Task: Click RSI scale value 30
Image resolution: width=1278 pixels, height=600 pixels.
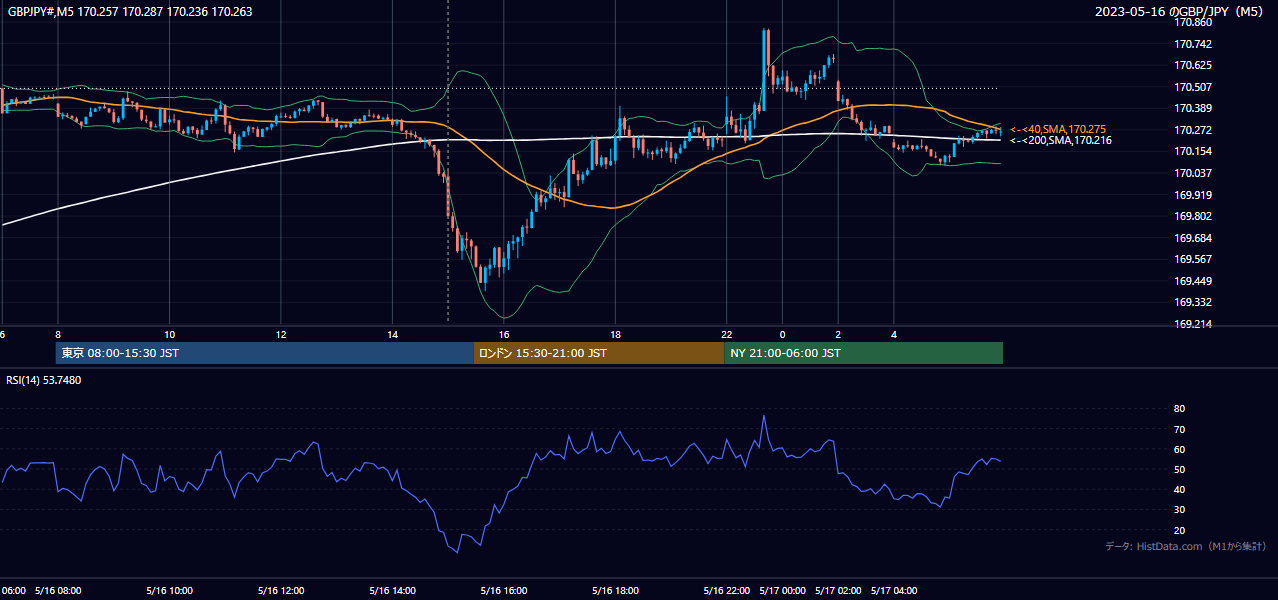Action: point(1179,510)
